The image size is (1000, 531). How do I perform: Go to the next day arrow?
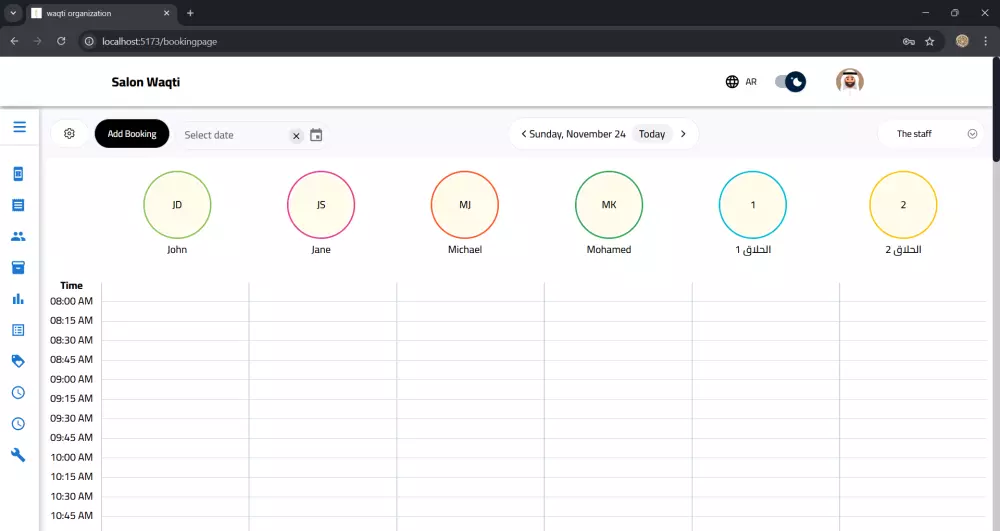coord(683,134)
